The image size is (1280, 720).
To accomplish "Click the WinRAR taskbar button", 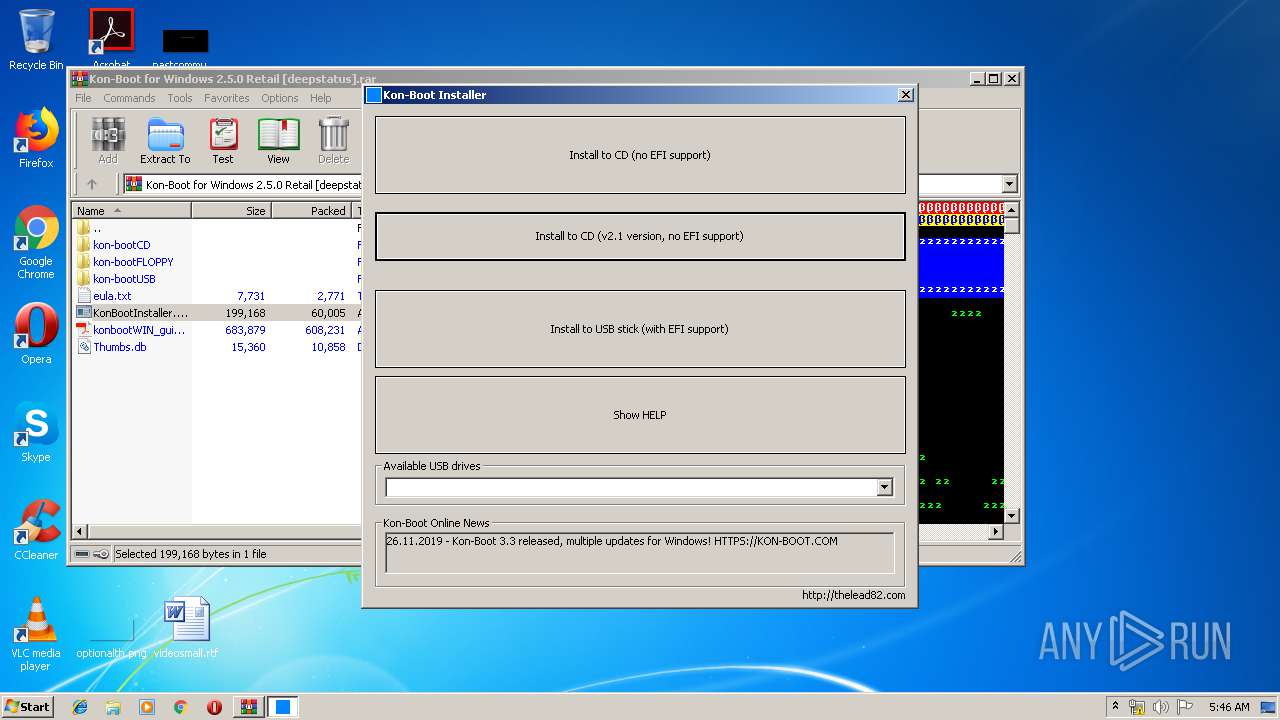I will (x=248, y=707).
